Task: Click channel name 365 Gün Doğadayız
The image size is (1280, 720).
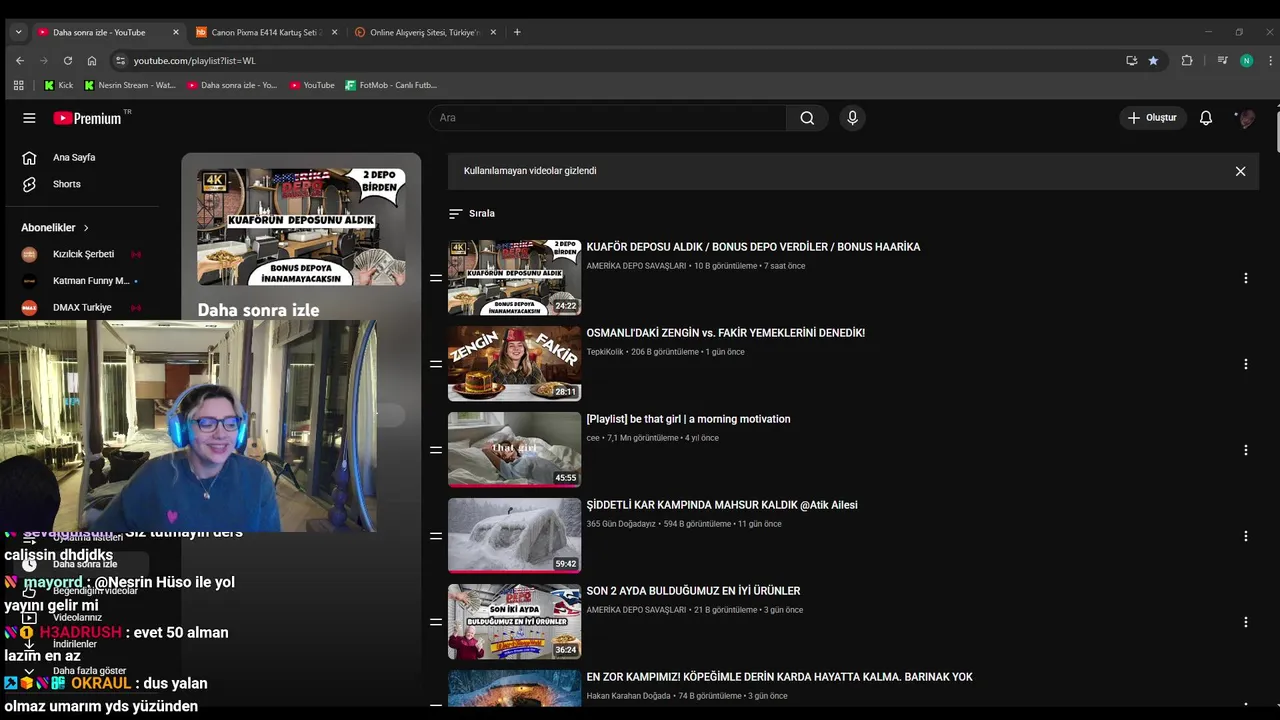Action: tap(621, 524)
